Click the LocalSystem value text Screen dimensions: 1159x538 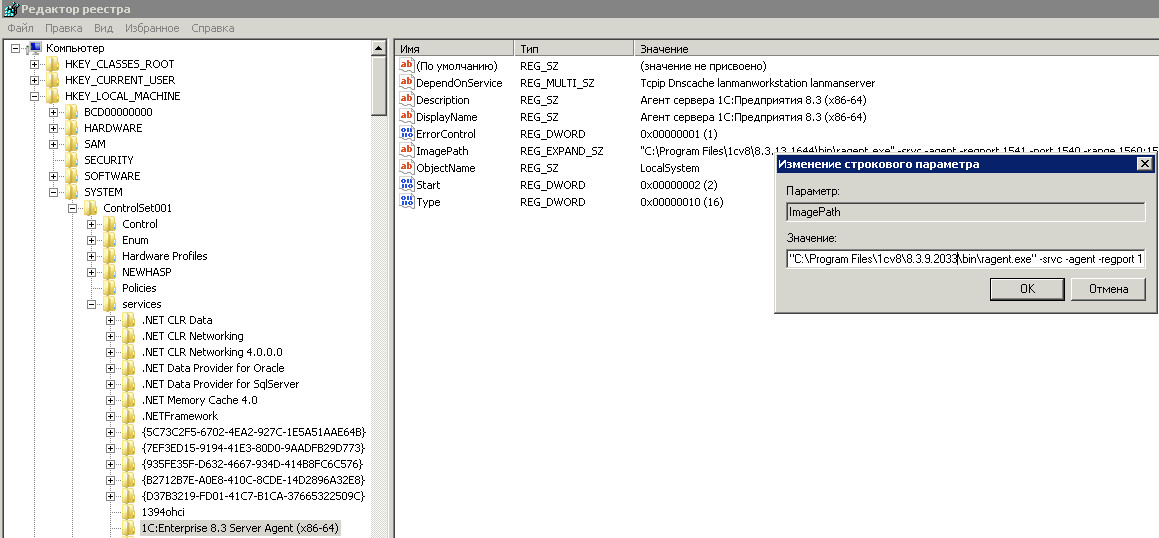[670, 168]
